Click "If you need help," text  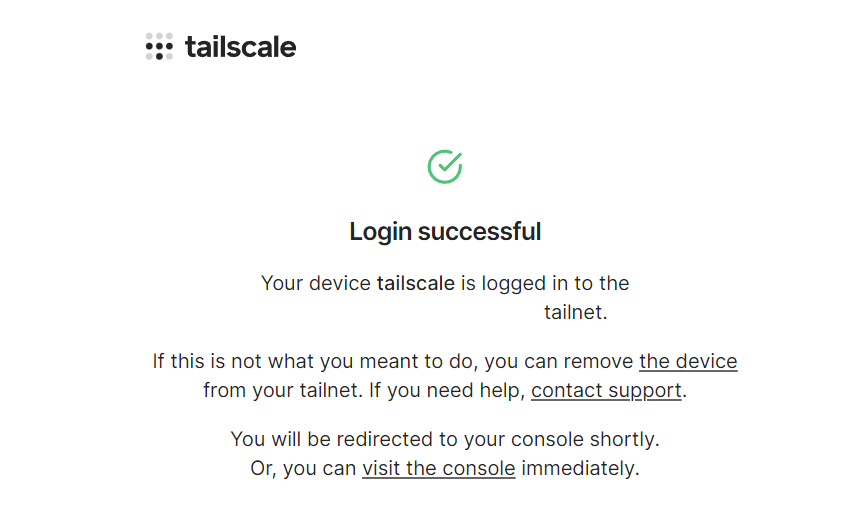447,390
